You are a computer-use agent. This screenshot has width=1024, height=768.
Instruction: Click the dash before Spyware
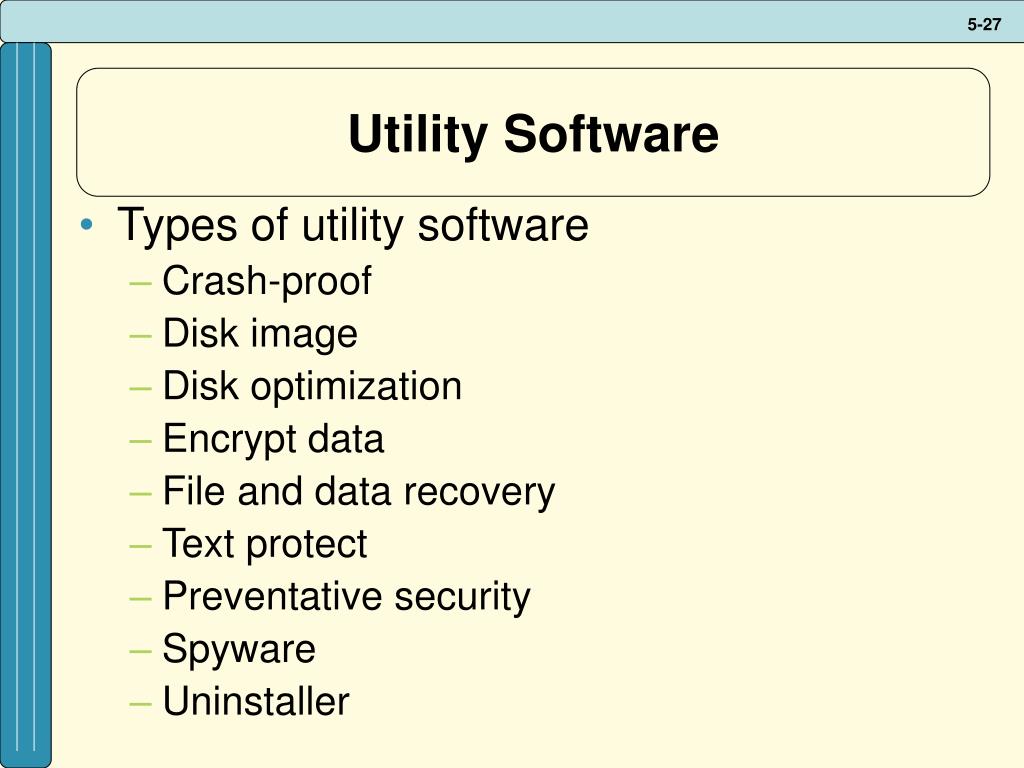pyautogui.click(x=140, y=651)
